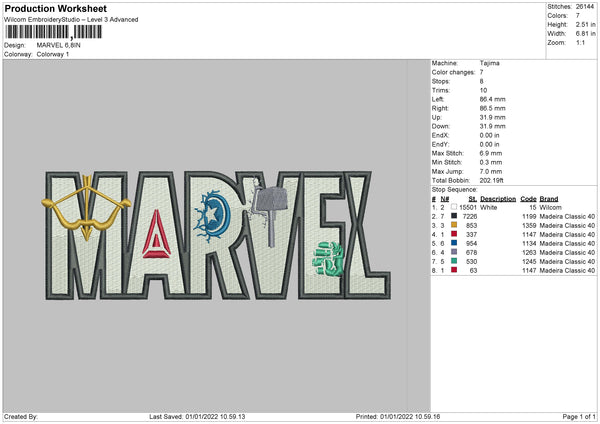Click the "N#" column header
This screenshot has height=424, width=600.
click(x=445, y=199)
